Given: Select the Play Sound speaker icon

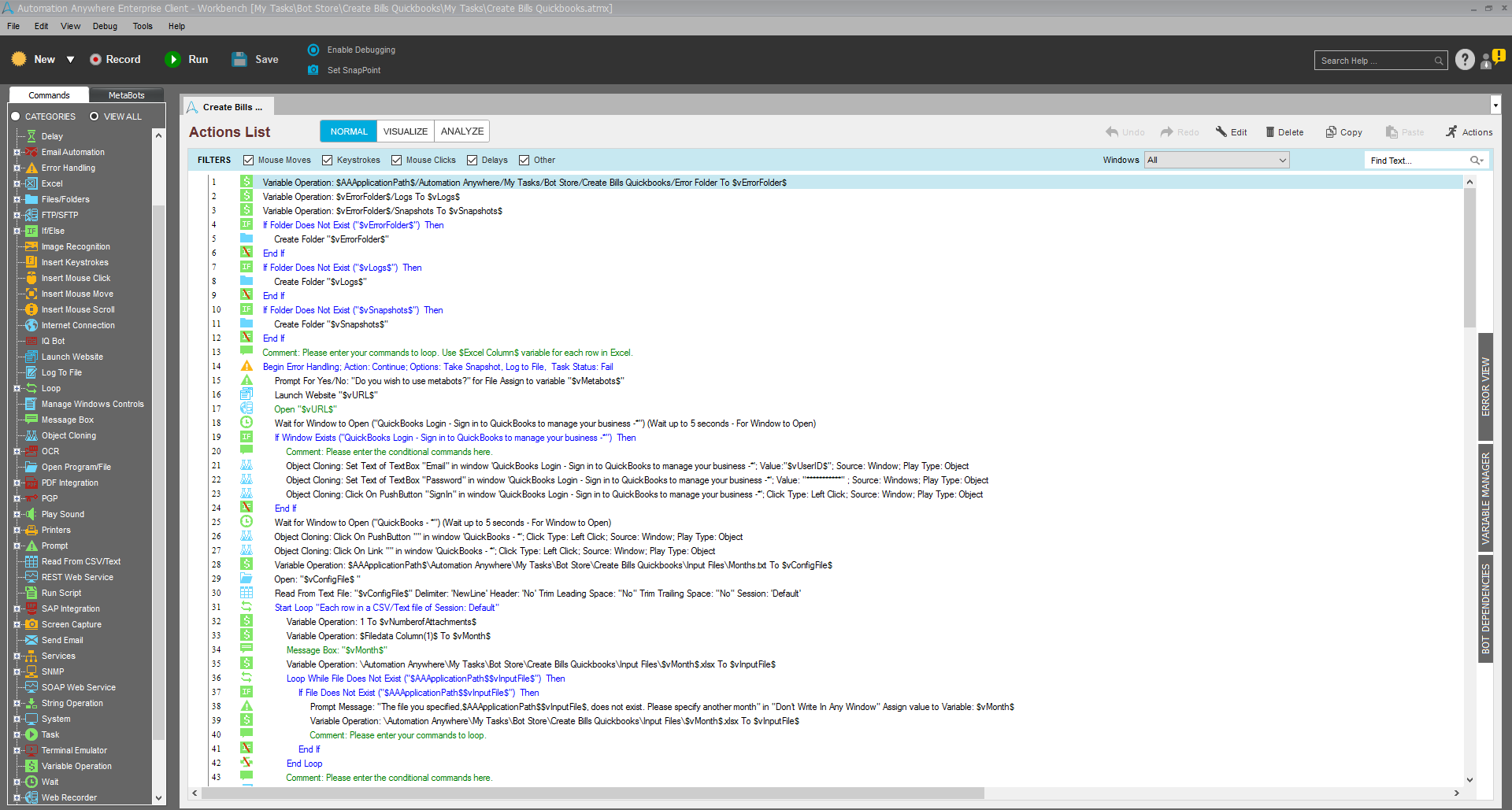Looking at the screenshot, I should pyautogui.click(x=31, y=515).
